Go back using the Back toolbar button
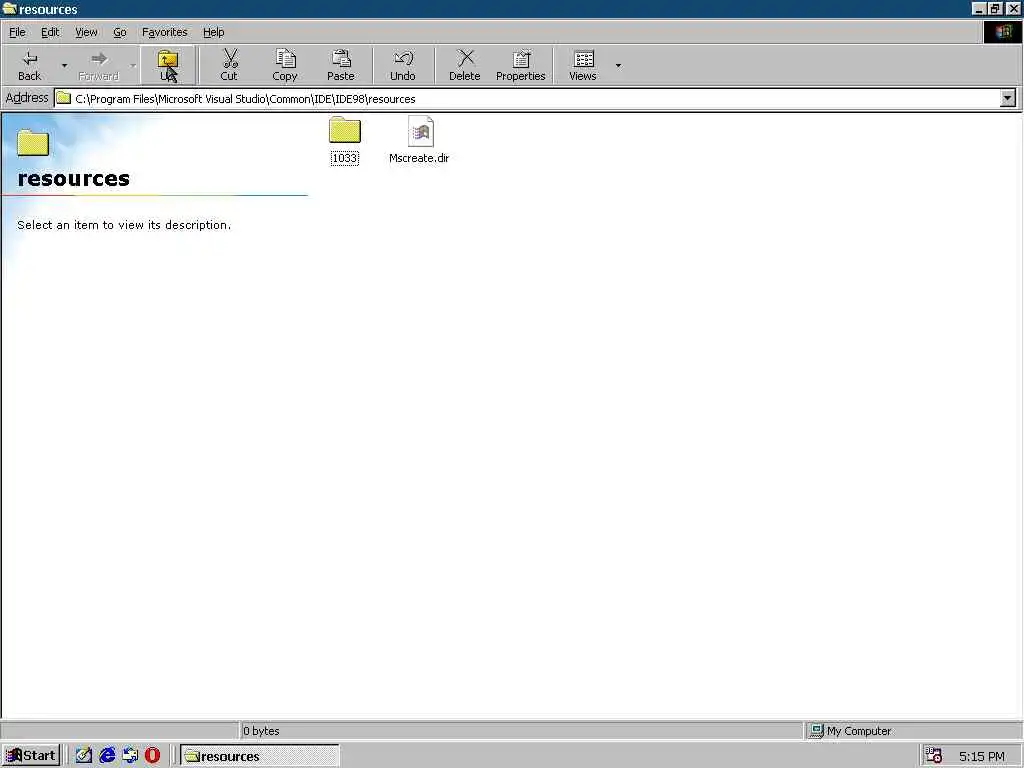The image size is (1024, 768). (29, 65)
